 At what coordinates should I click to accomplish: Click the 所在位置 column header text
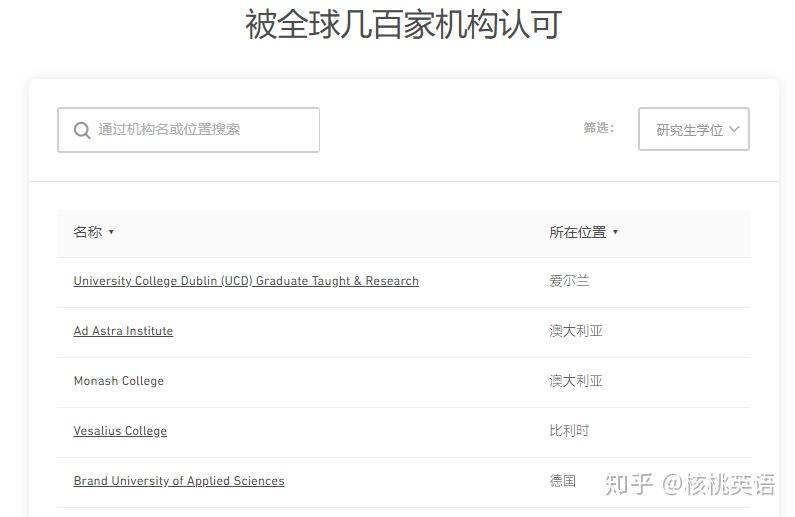tap(577, 232)
